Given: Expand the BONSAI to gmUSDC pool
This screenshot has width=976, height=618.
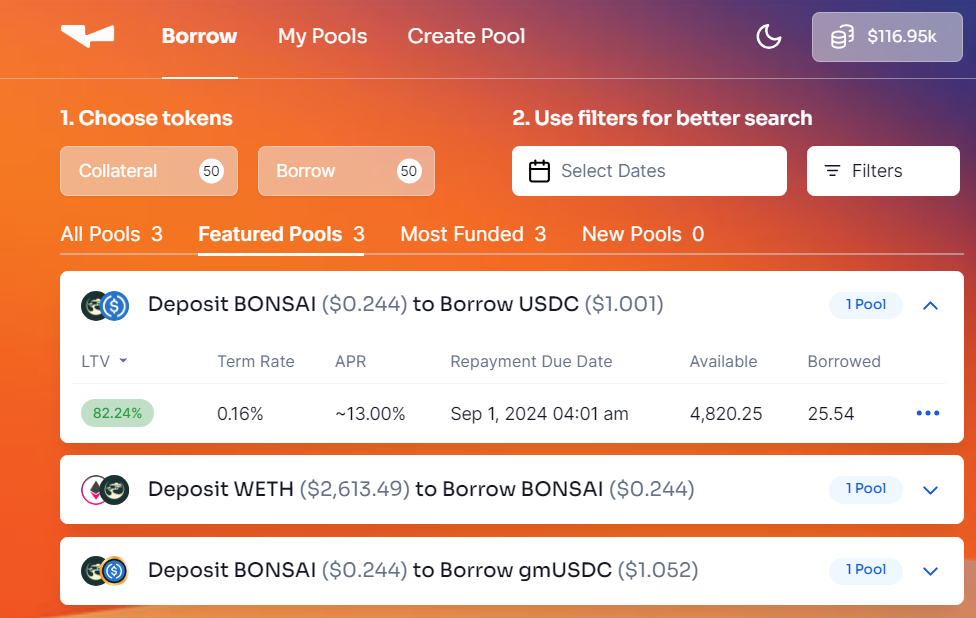Looking at the screenshot, I should pyautogui.click(x=930, y=571).
